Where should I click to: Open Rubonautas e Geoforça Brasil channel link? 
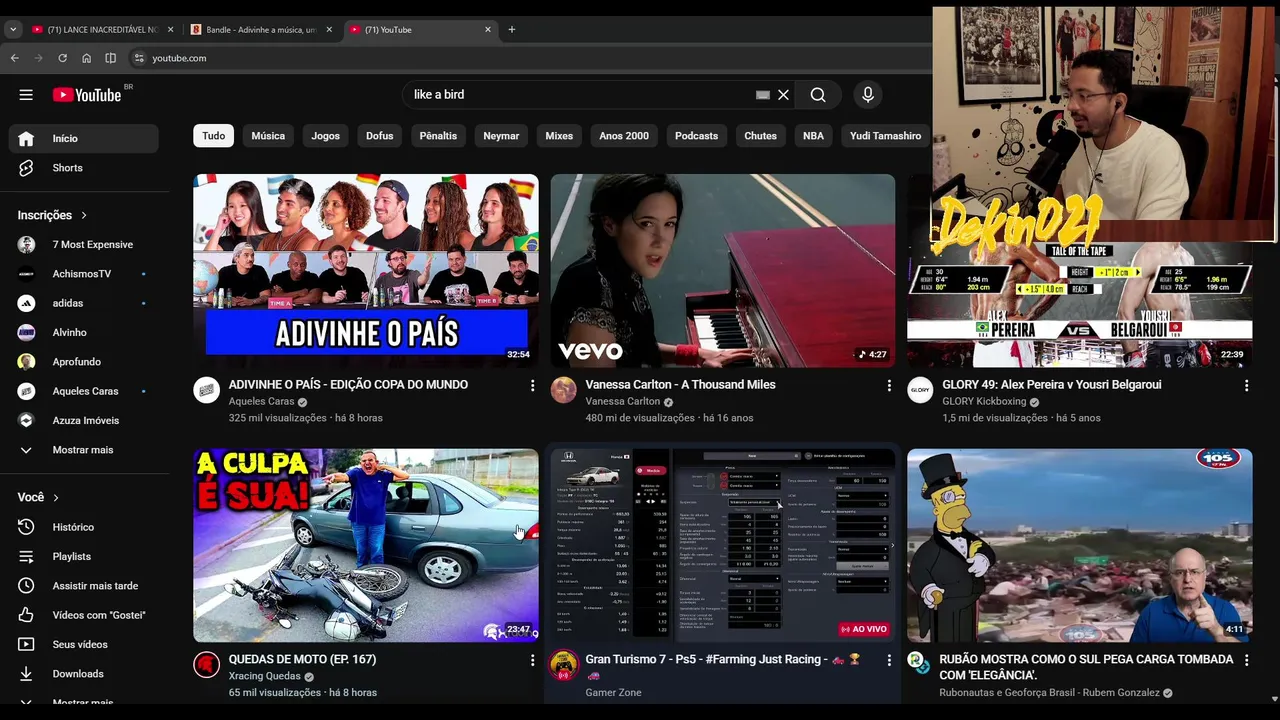[1049, 692]
